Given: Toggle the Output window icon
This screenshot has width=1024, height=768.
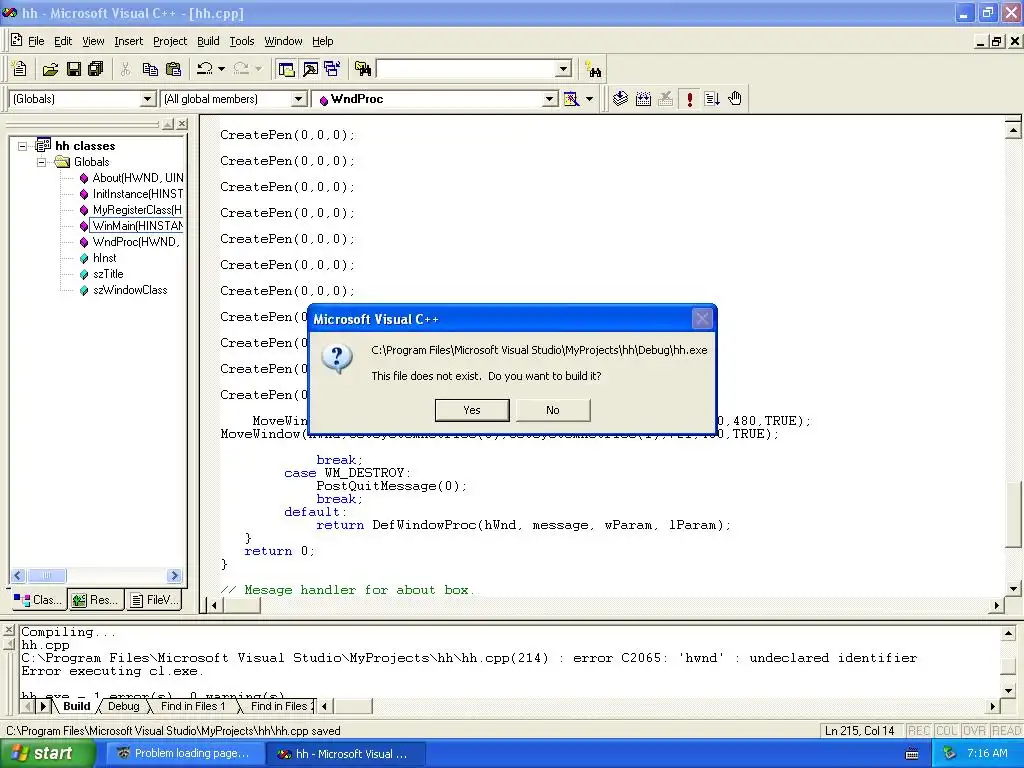Looking at the screenshot, I should [x=310, y=69].
